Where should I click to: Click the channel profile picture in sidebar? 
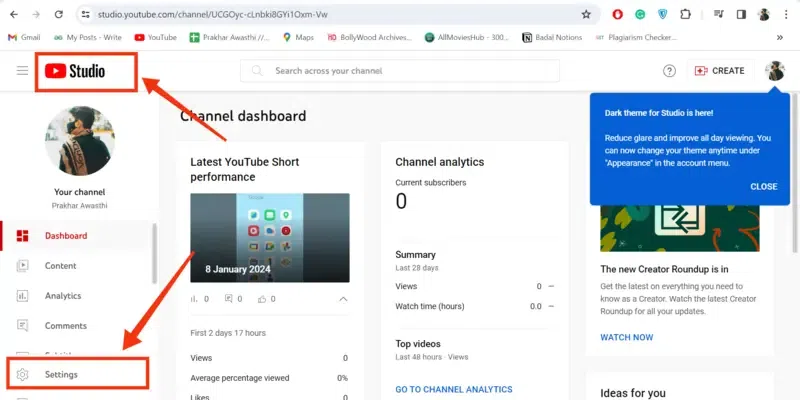point(80,140)
